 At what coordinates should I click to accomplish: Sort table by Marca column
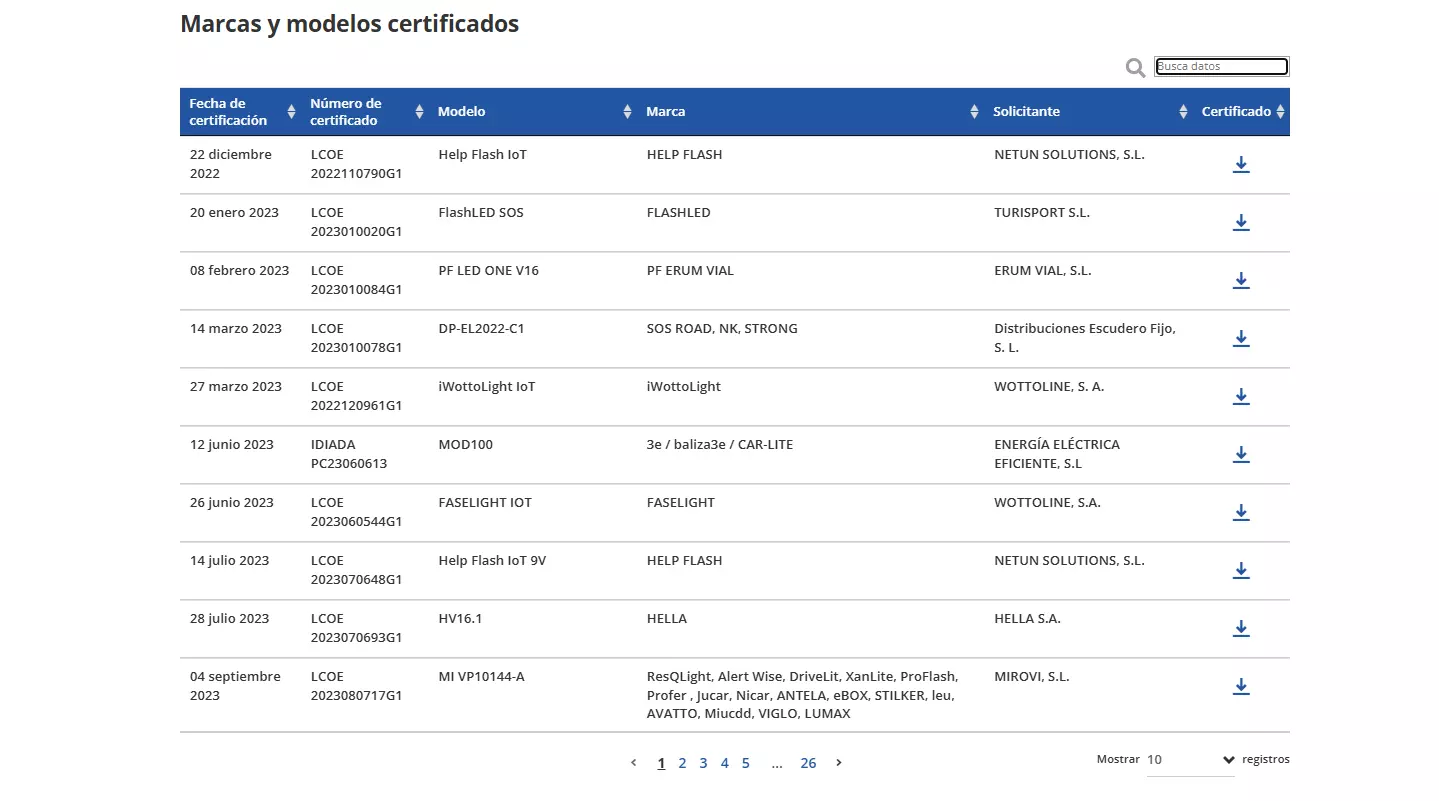(811, 112)
